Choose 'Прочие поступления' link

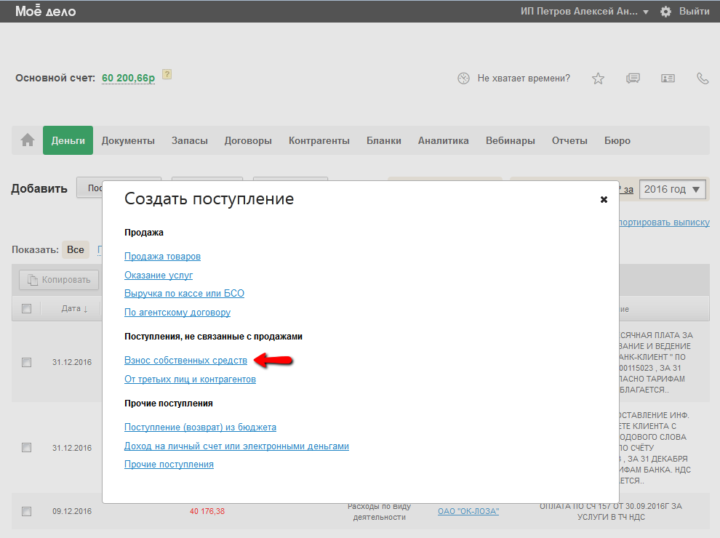coord(169,464)
